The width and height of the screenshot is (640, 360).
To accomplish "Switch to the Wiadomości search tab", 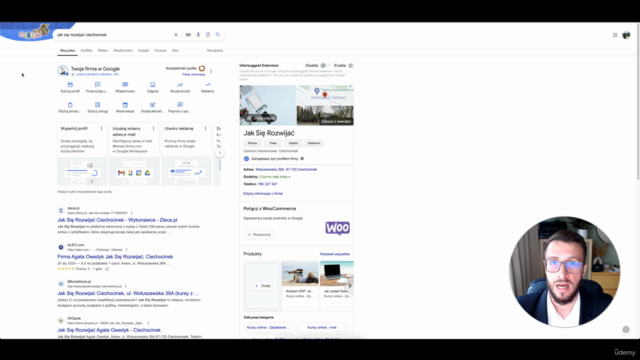I will 123,51.
